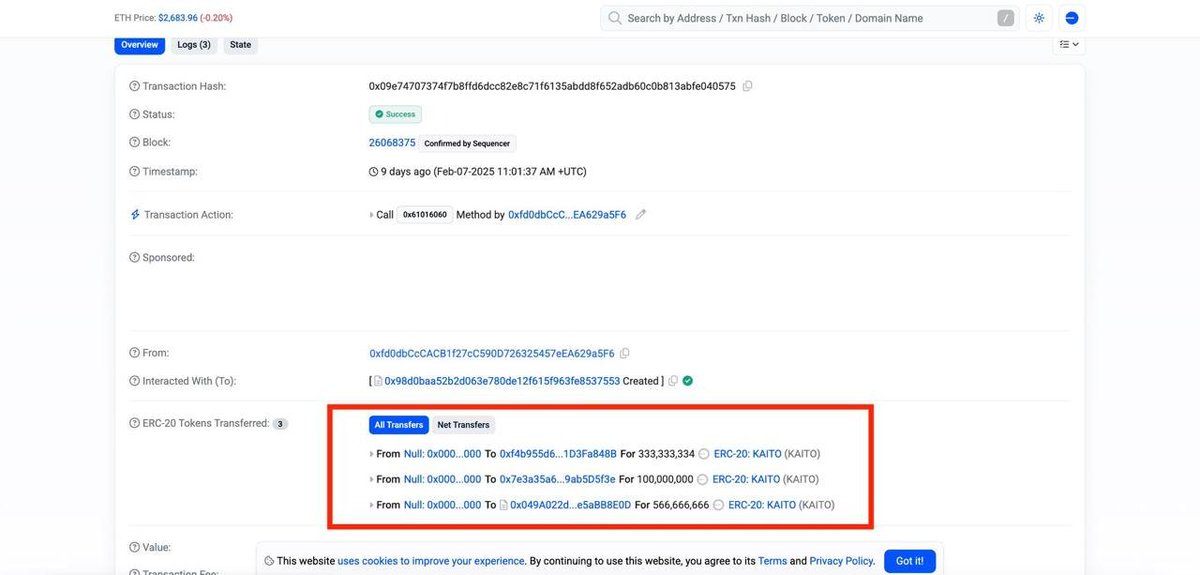Viewport: 1200px width, 575px height.
Task: Open help icon beside Transaction Hash
Action: click(134, 86)
